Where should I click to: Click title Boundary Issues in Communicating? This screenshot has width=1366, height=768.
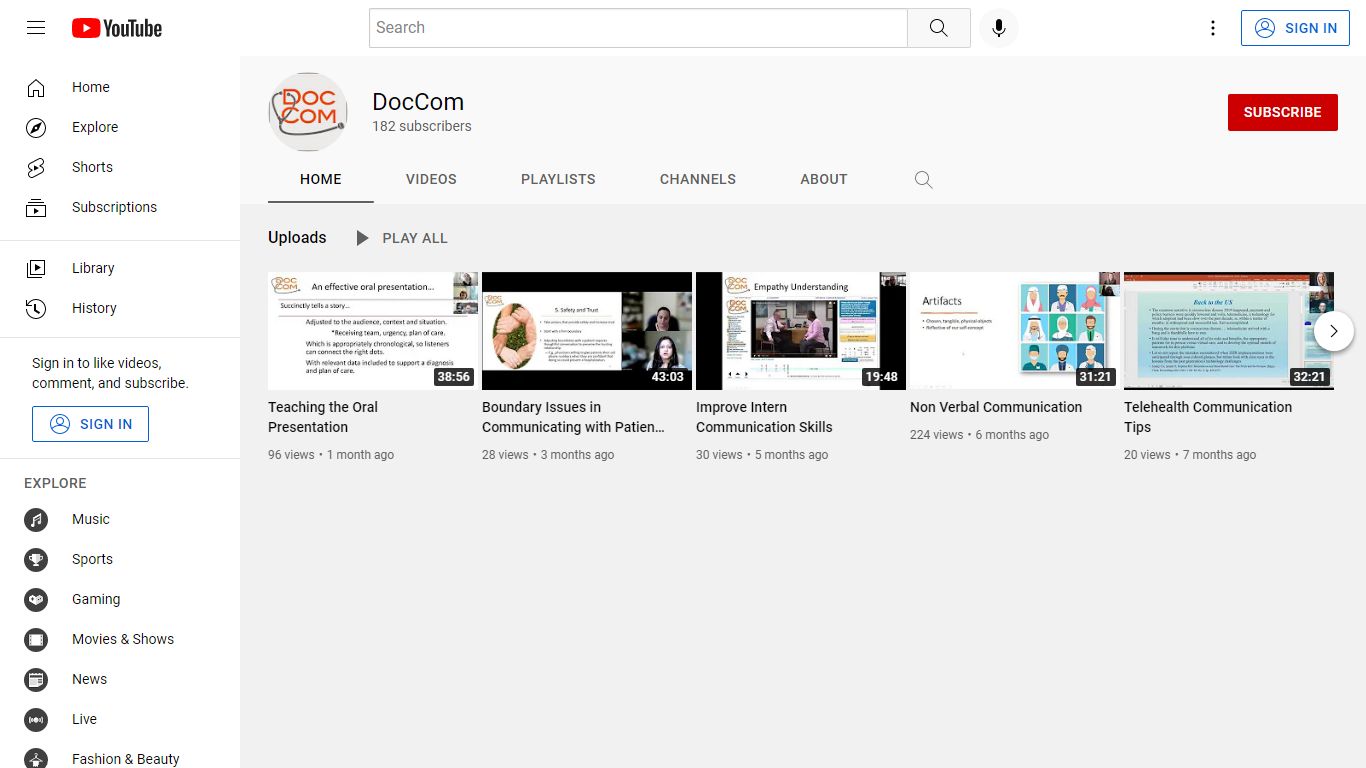click(x=573, y=417)
